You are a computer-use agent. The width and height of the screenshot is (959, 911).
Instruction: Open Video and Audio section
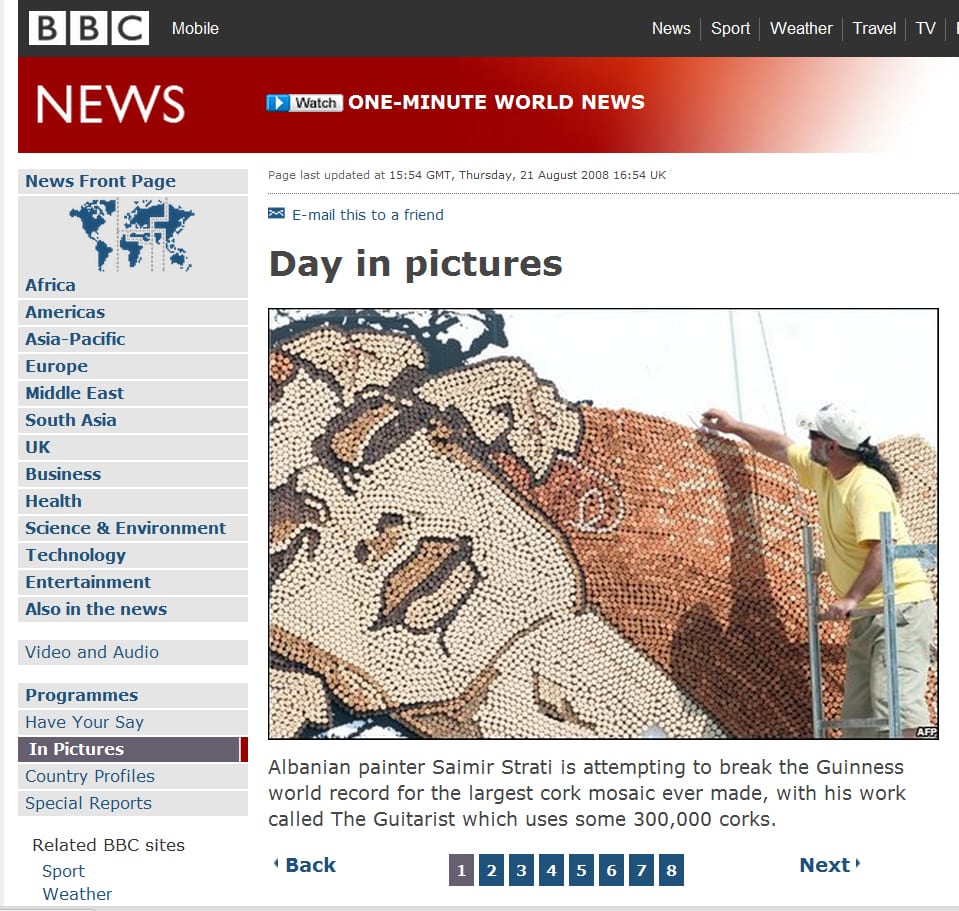click(133, 652)
